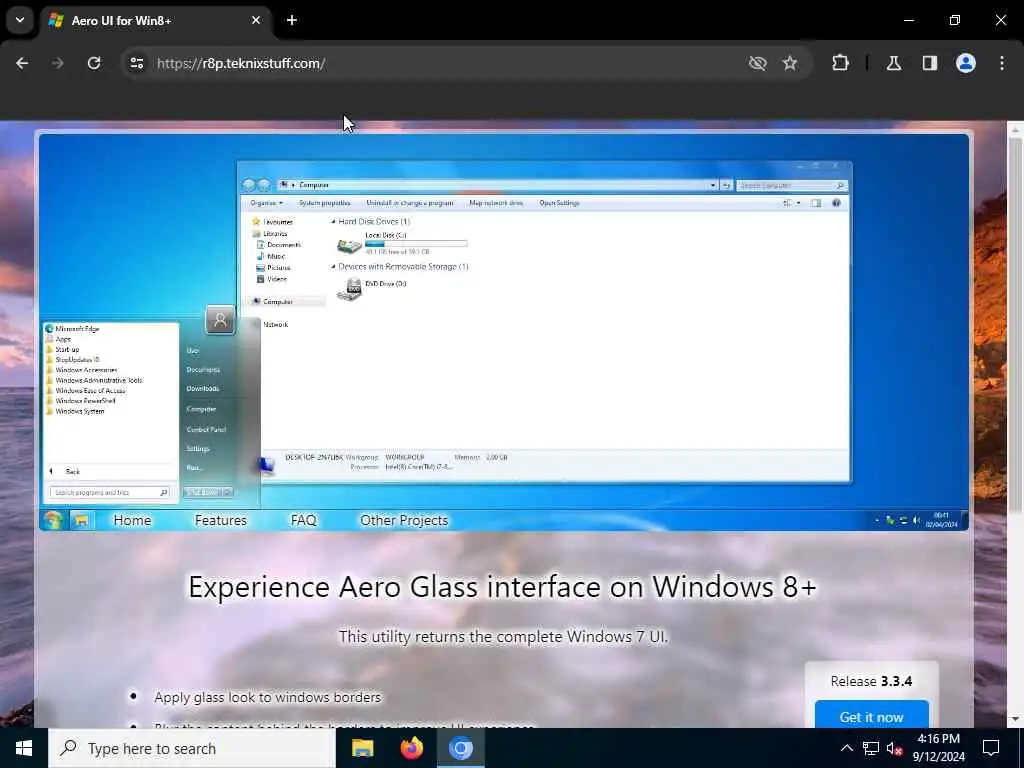Open the Extensions puzzle icon
This screenshot has height=768, width=1024.
[840, 63]
